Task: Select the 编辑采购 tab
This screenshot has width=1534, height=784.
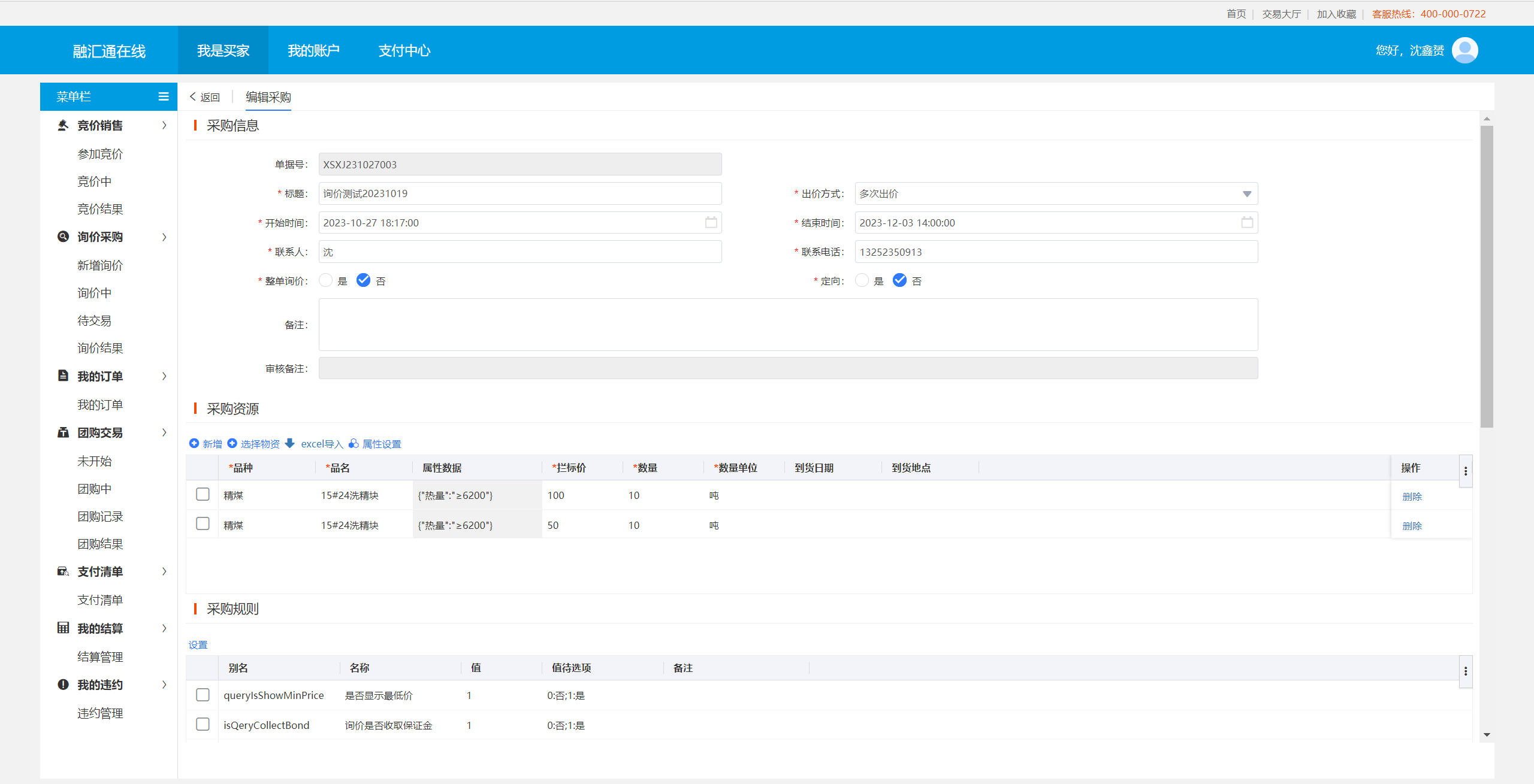Action: [x=268, y=97]
